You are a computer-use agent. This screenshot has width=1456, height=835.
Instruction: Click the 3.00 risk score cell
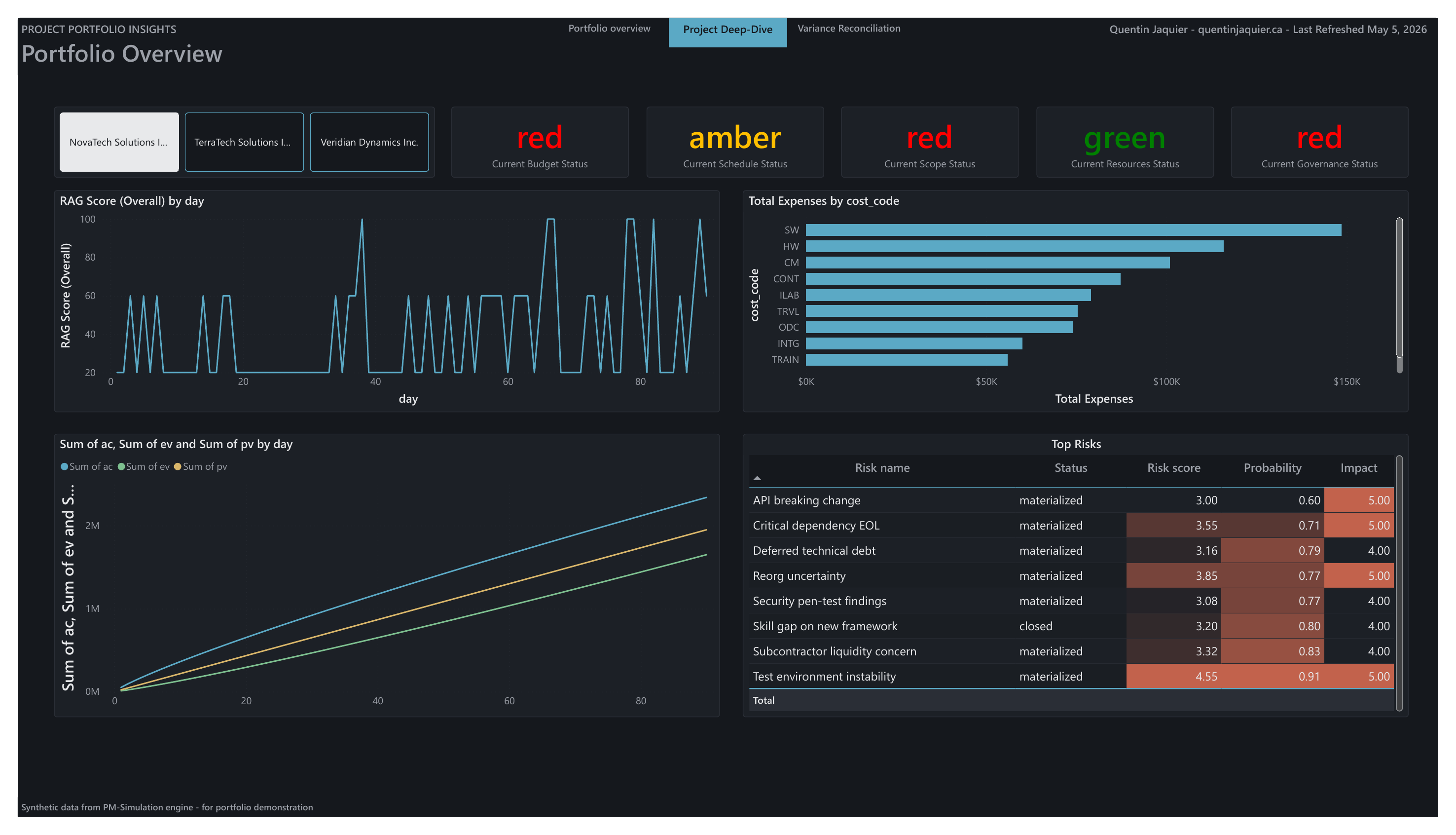pyautogui.click(x=1173, y=500)
